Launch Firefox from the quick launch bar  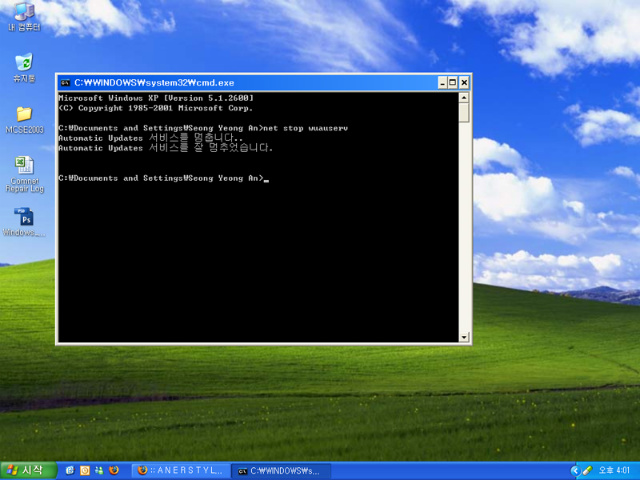(x=114, y=470)
